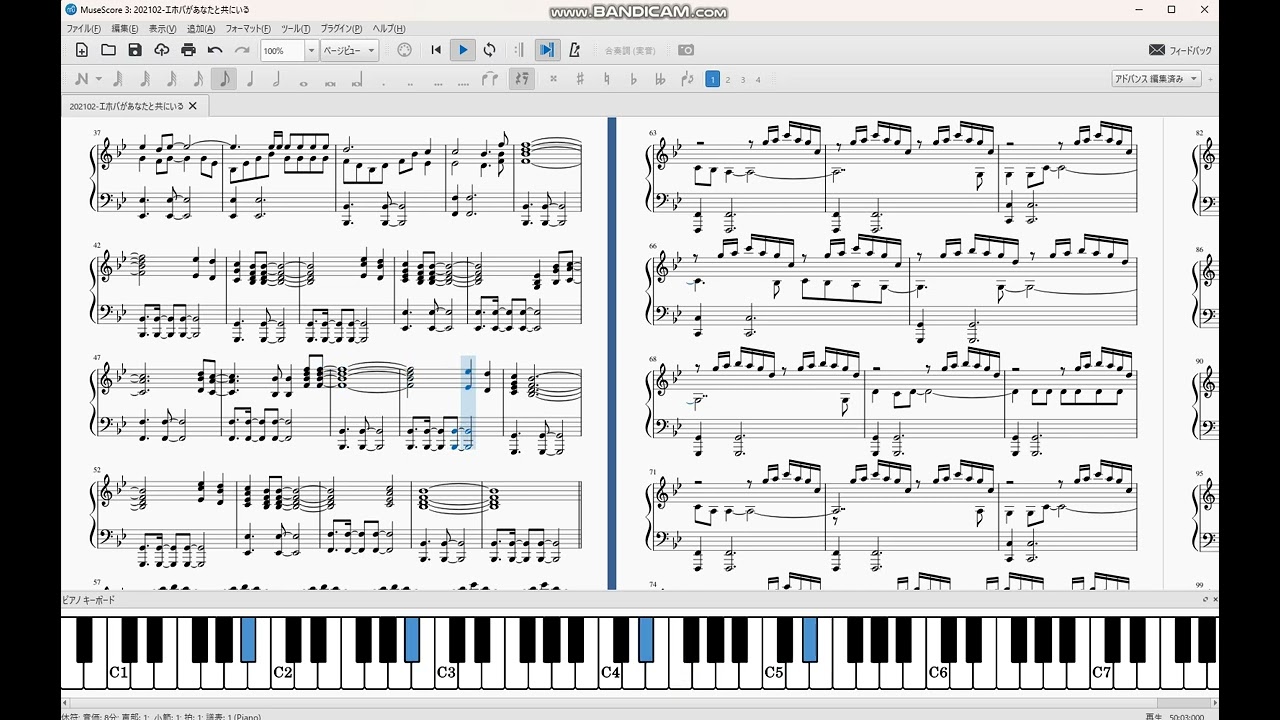Select the 32nd note duration
Viewport: 1280px width, 720px height.
[171, 79]
